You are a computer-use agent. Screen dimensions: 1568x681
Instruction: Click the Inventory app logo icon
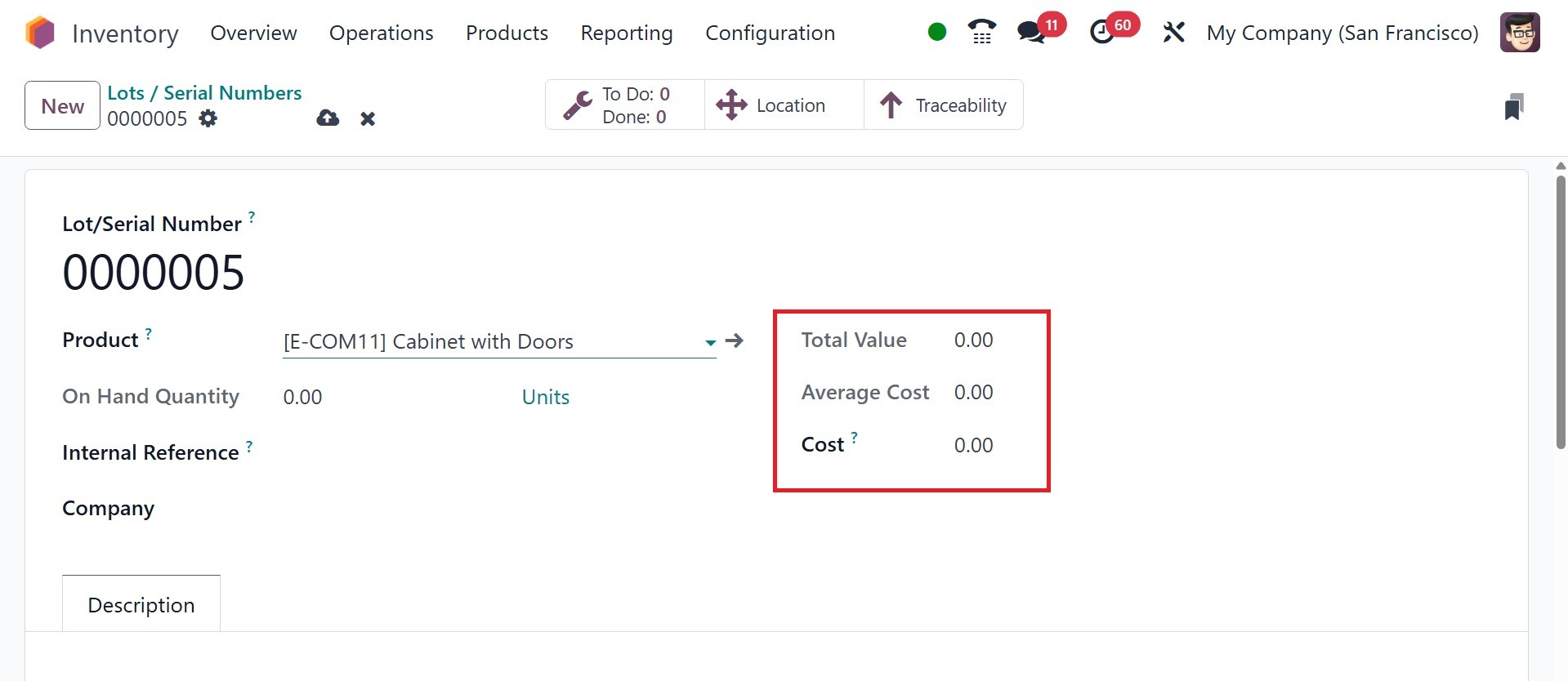coord(40,33)
